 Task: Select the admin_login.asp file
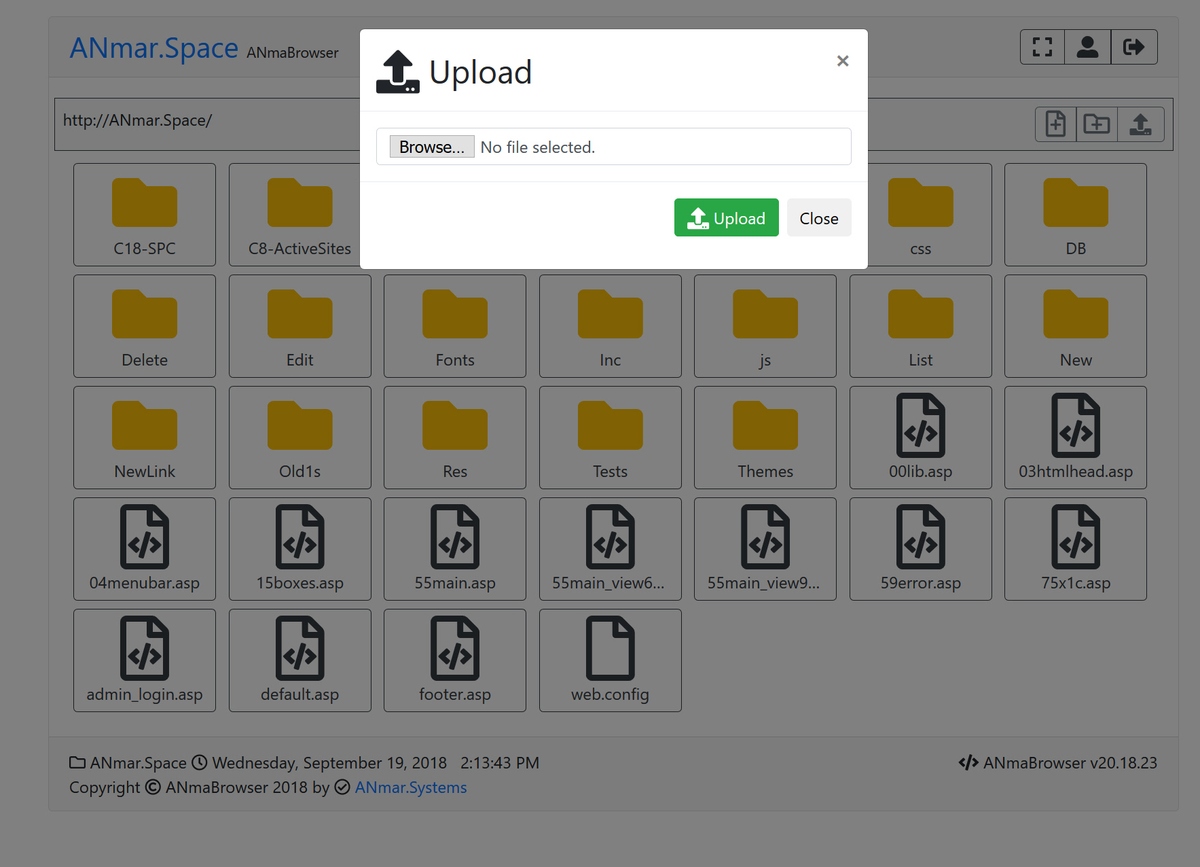[145, 660]
